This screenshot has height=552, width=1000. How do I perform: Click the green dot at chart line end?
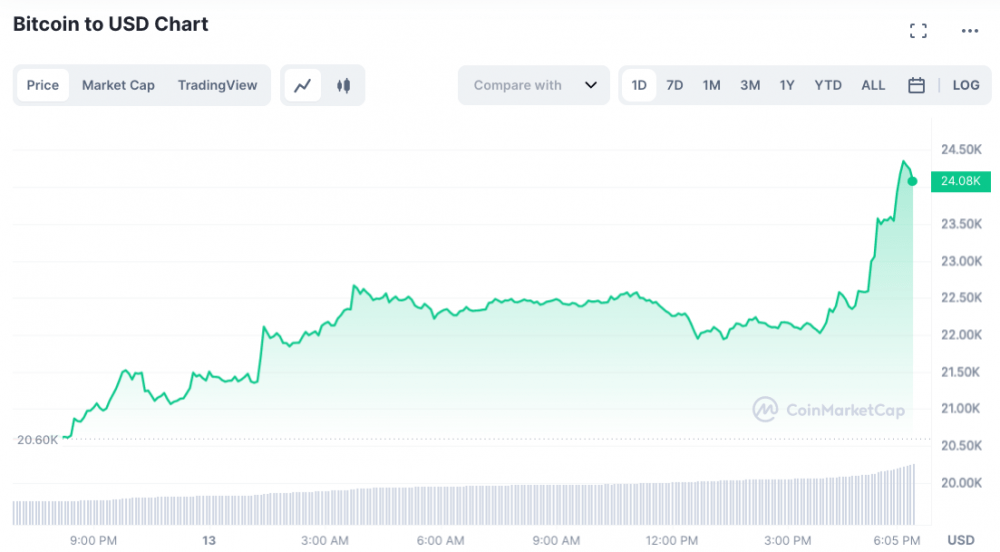pos(912,181)
